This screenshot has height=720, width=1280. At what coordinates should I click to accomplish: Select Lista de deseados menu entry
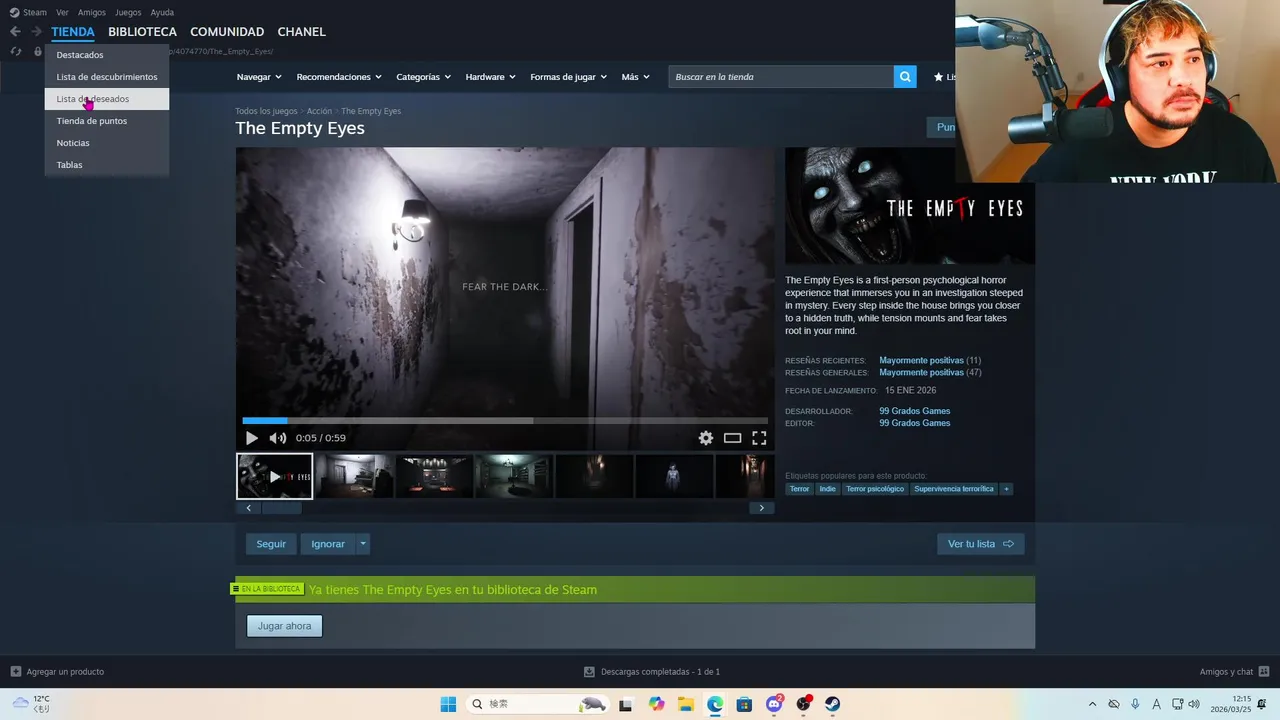click(x=106, y=99)
